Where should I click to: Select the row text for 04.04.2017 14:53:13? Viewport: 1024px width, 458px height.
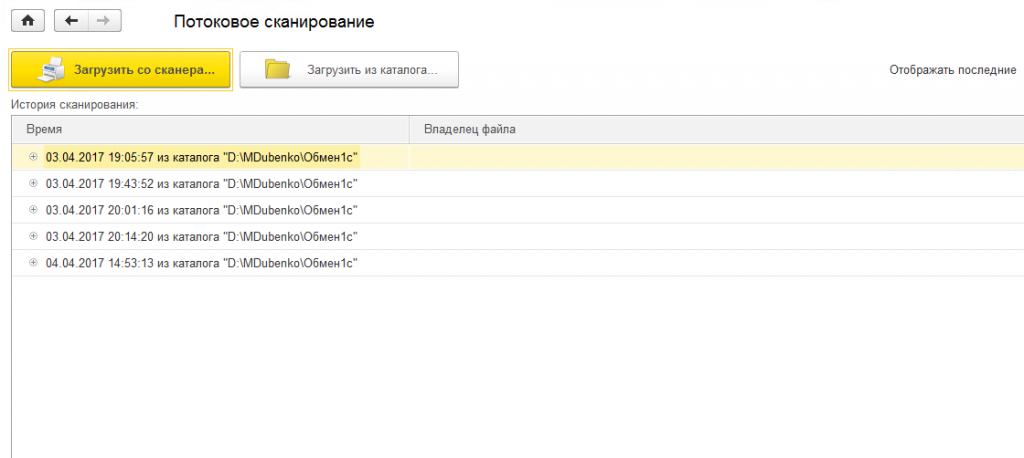tap(201, 262)
